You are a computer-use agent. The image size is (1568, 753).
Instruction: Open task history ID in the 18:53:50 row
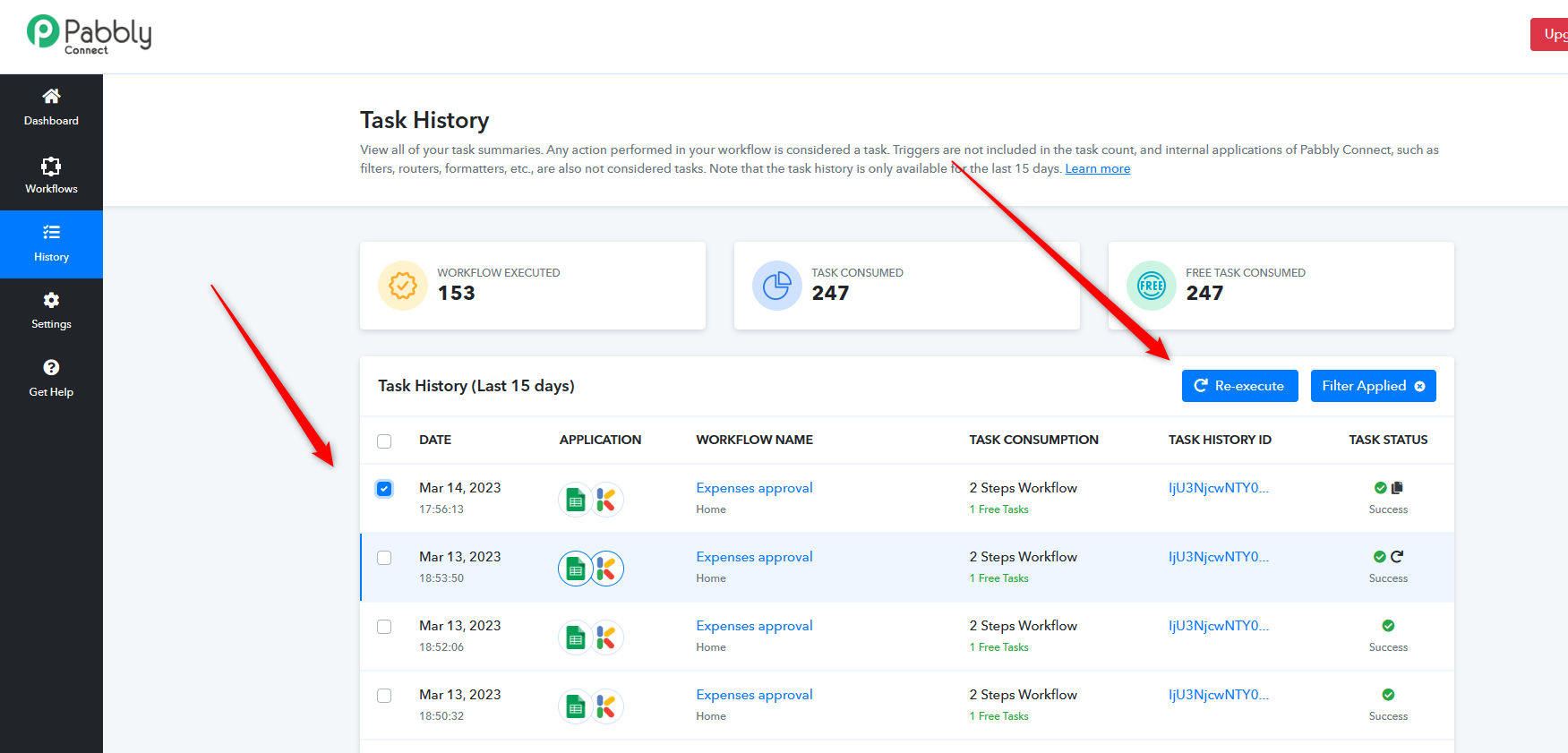click(x=1219, y=557)
